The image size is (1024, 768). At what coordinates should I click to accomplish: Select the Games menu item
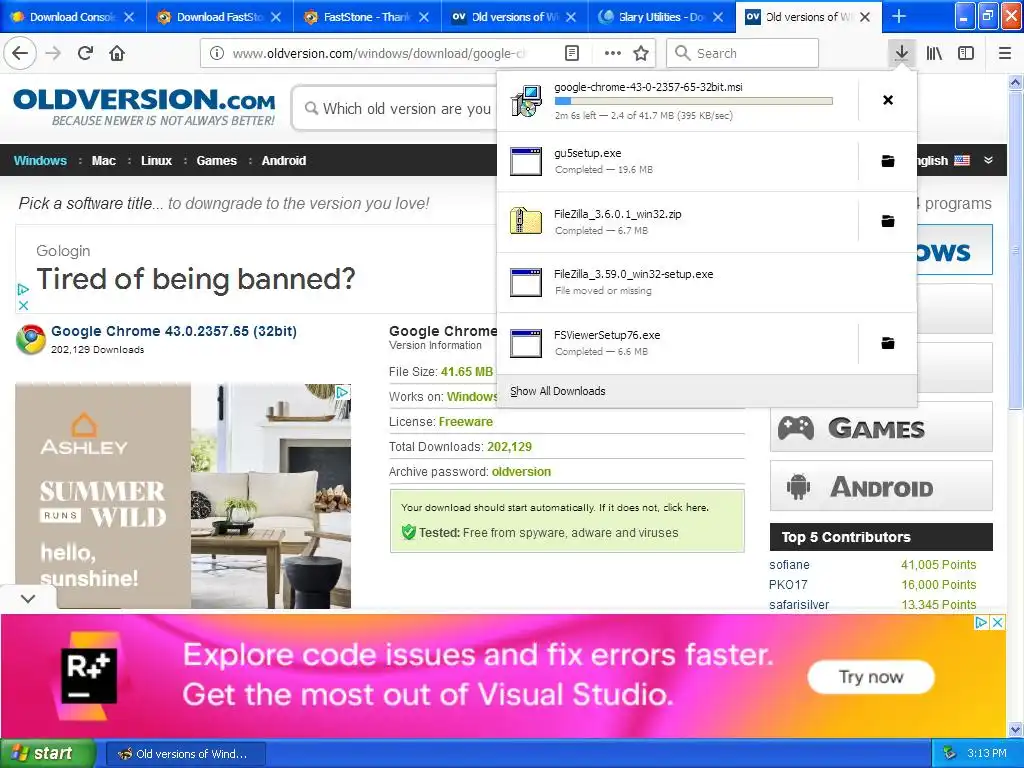click(216, 161)
